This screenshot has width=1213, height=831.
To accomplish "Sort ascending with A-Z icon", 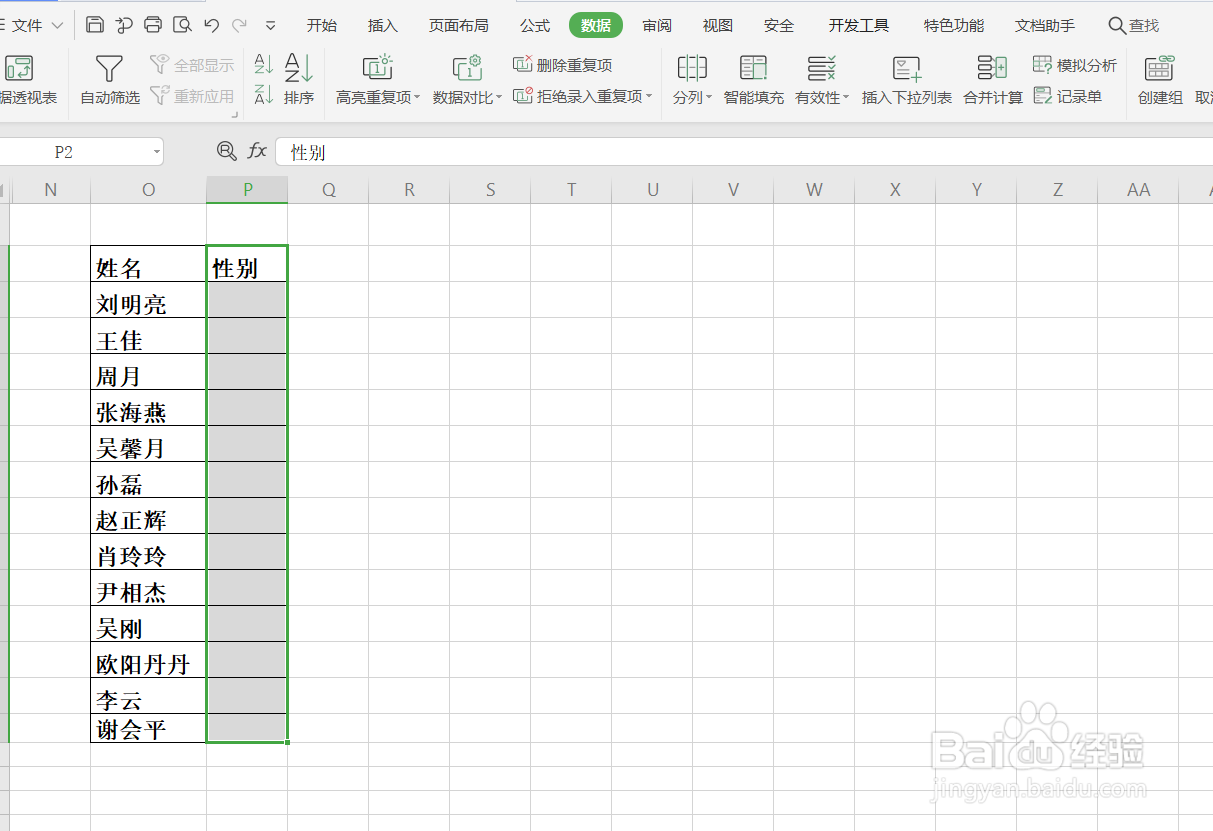I will 264,65.
